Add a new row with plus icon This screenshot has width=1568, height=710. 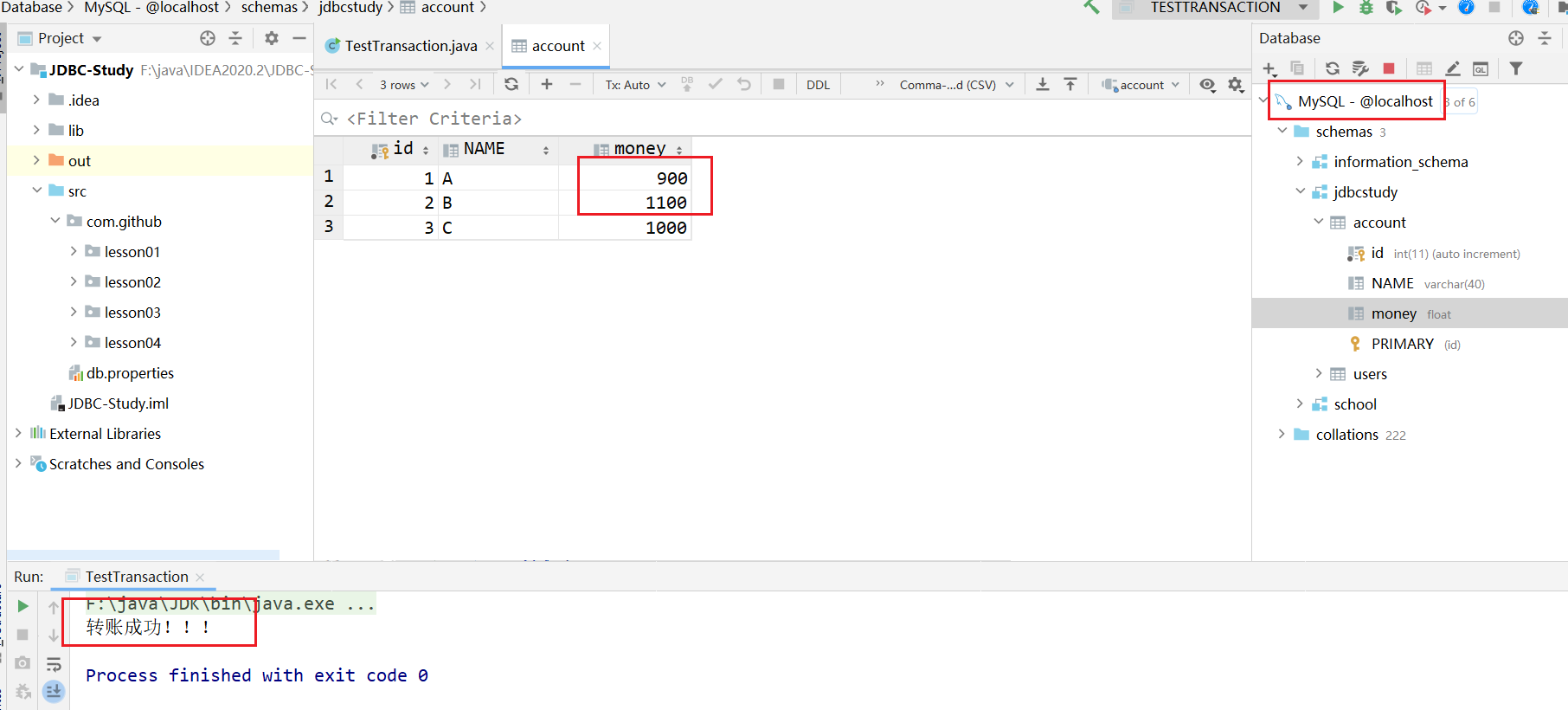[x=547, y=84]
